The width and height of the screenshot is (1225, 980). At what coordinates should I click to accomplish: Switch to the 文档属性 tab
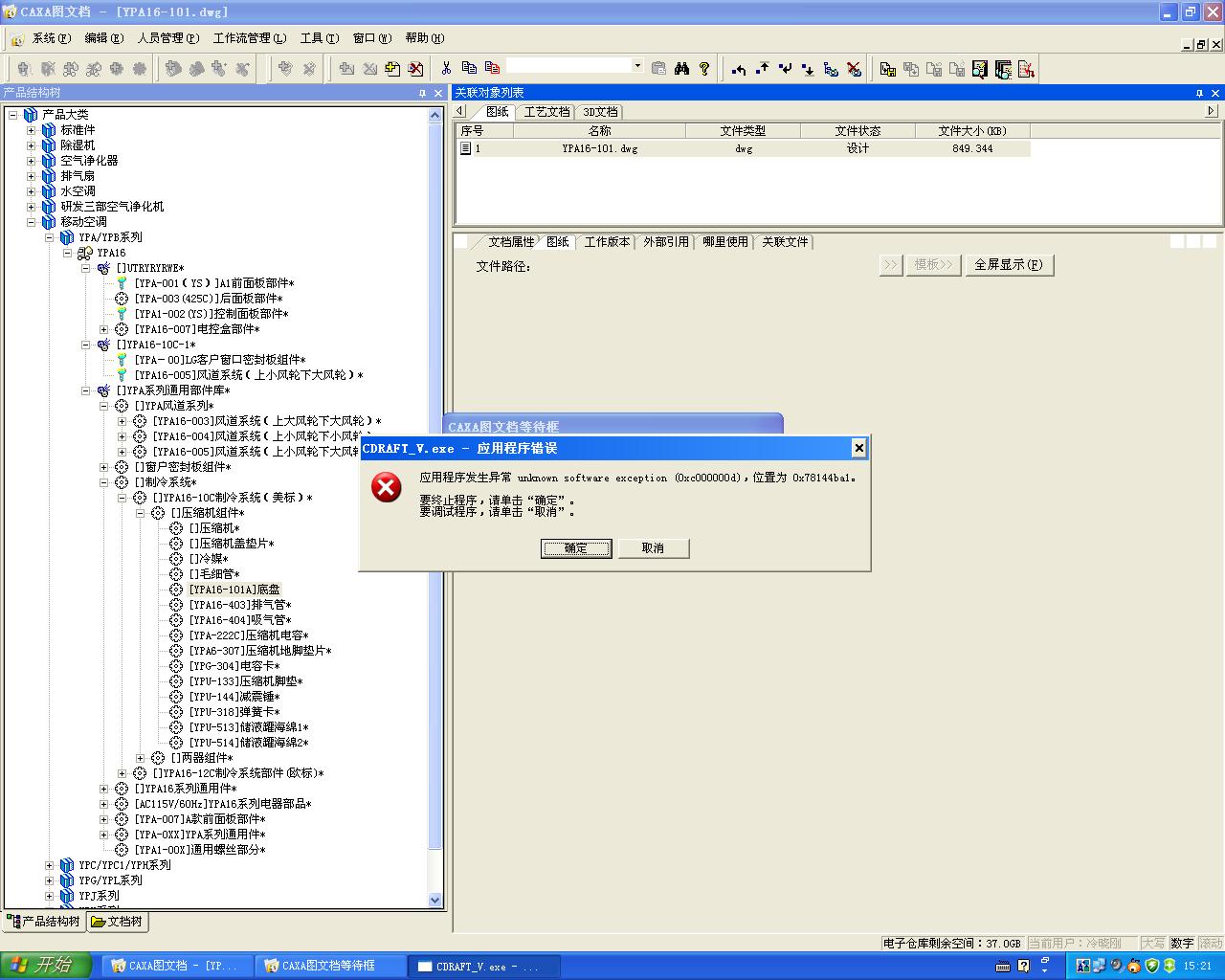point(512,242)
